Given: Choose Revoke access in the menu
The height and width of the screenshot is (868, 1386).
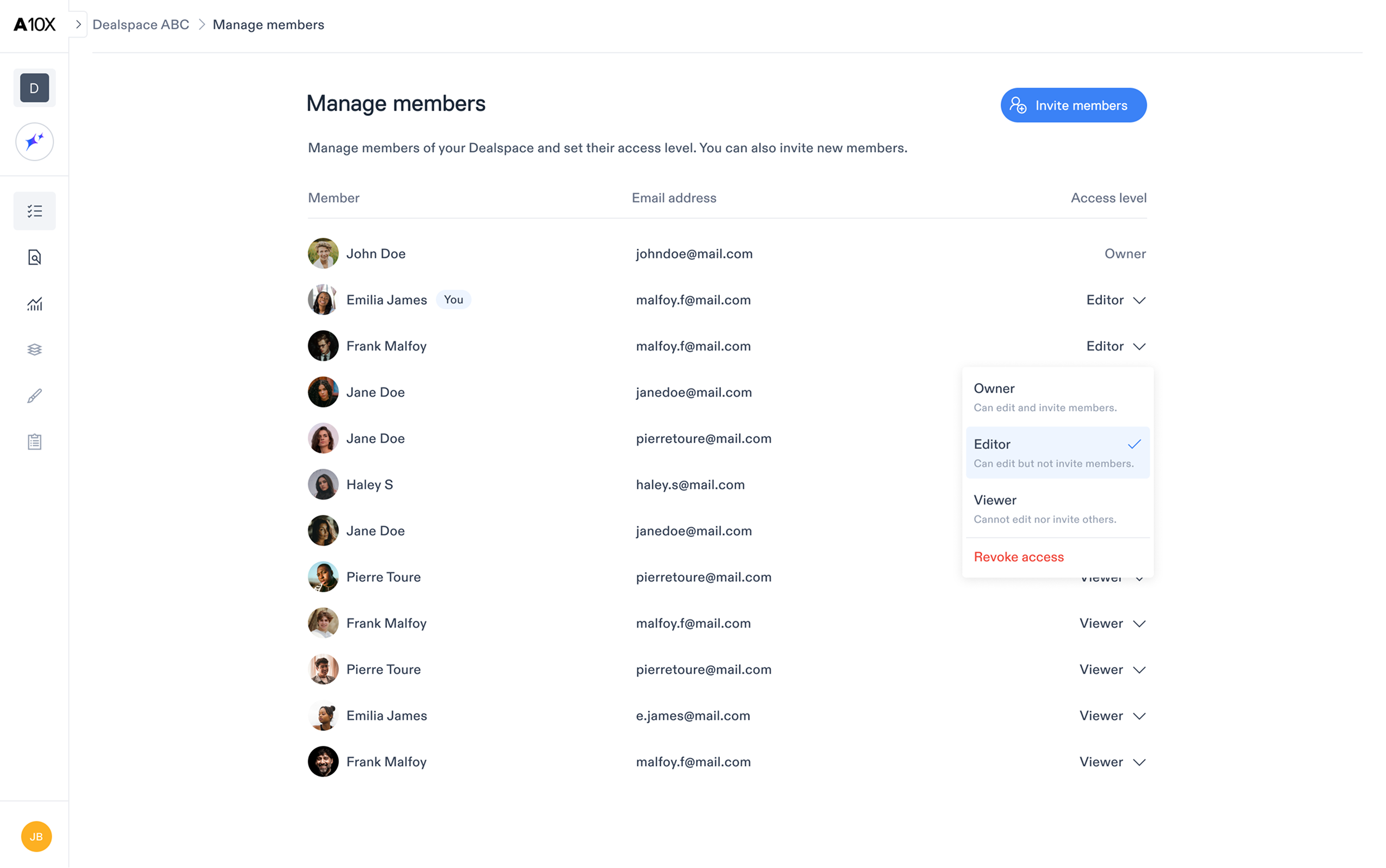Looking at the screenshot, I should 1018,557.
